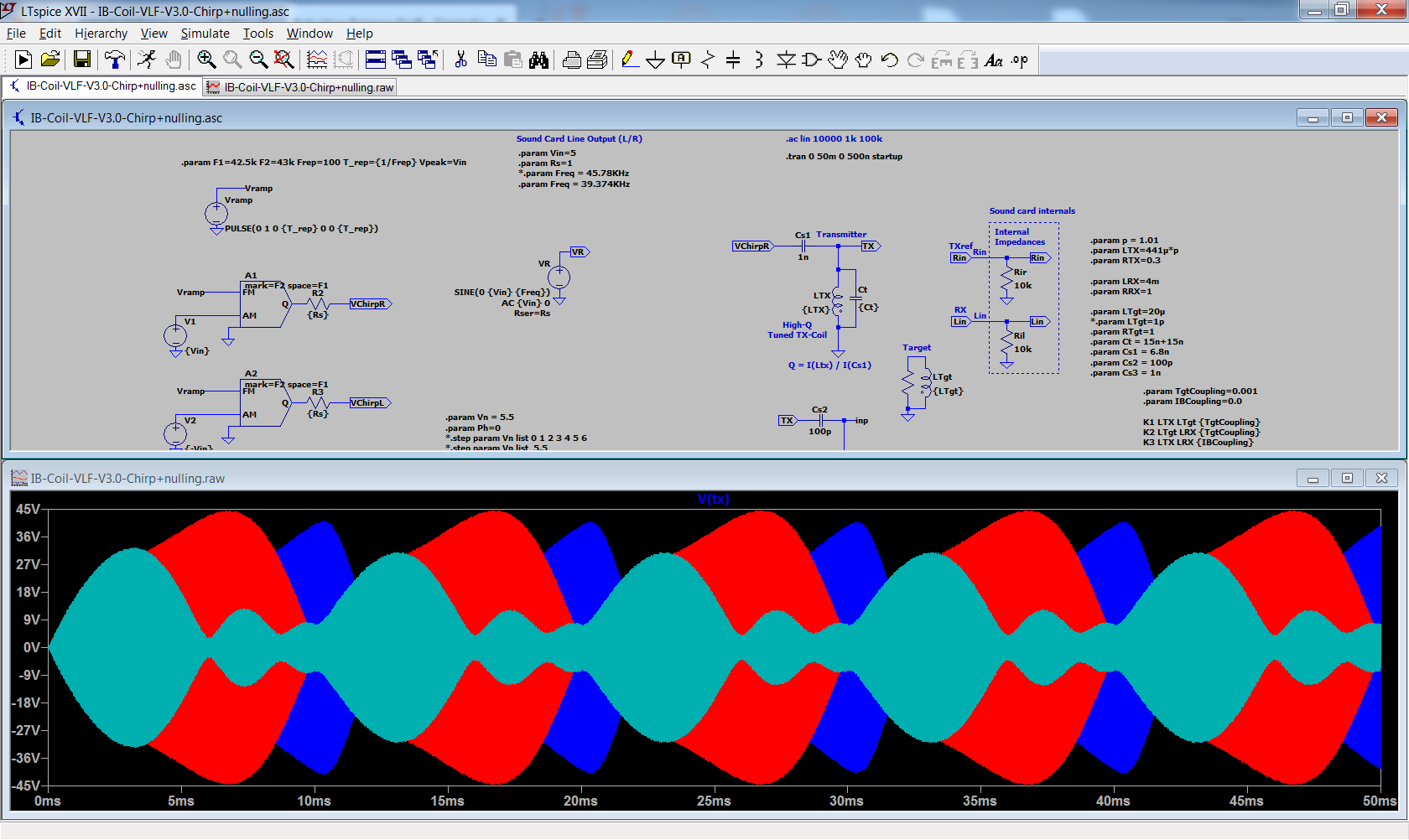Viewport: 1409px width, 840px height.
Task: Select the Move hand tool
Action: point(837,60)
